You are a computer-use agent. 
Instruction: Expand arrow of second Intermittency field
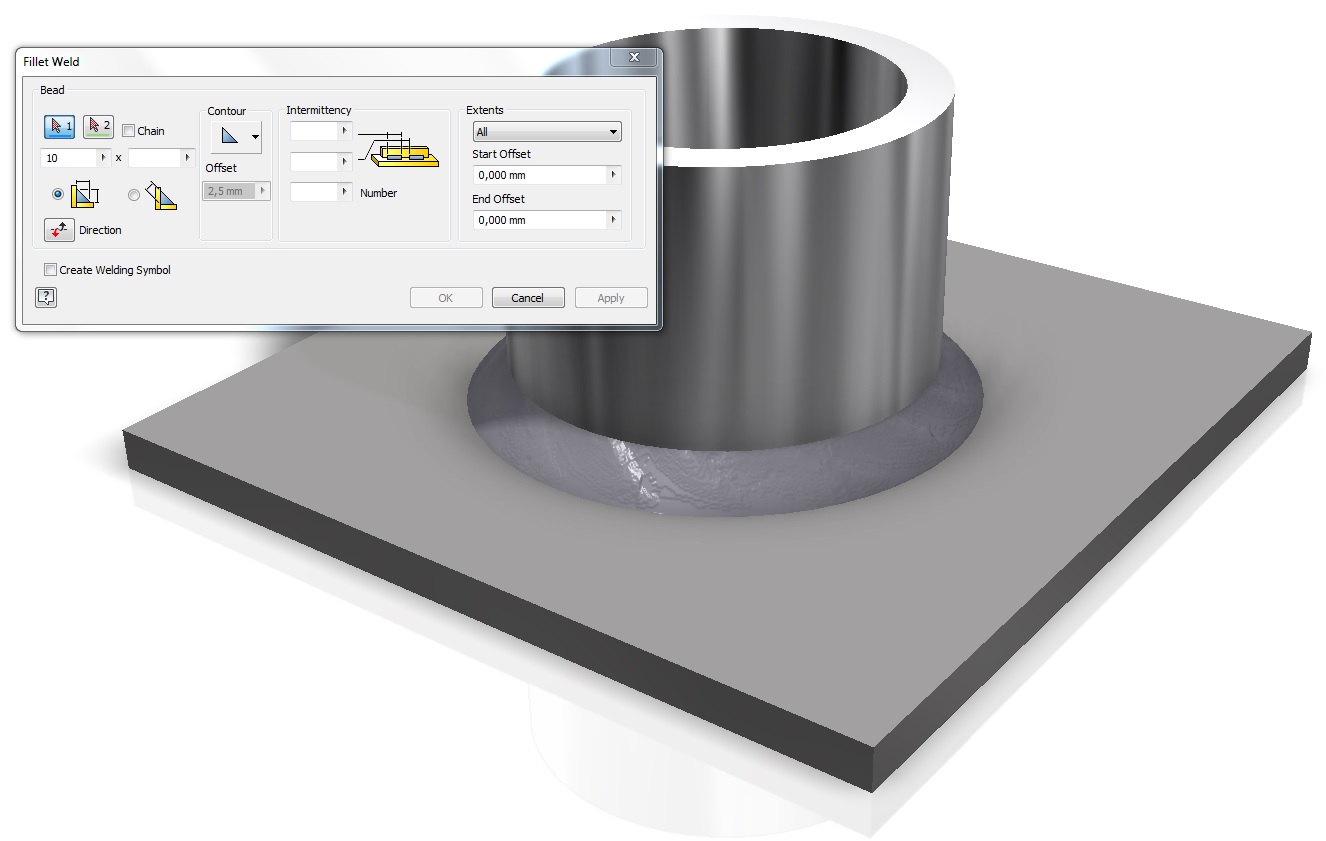click(x=346, y=161)
